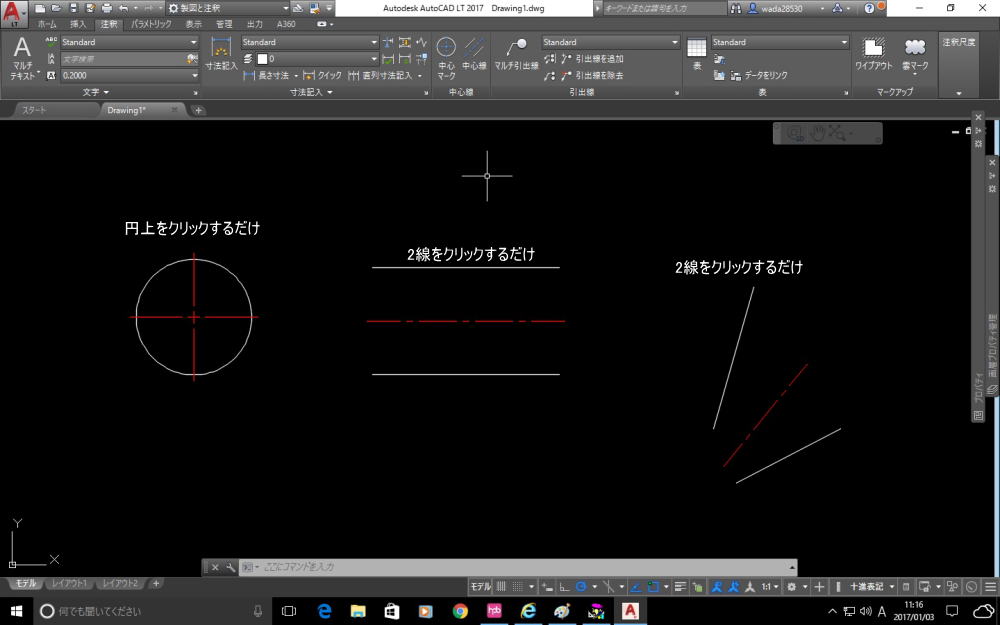
Task: Switch to the 表示 ribbon tab
Action: pos(193,24)
